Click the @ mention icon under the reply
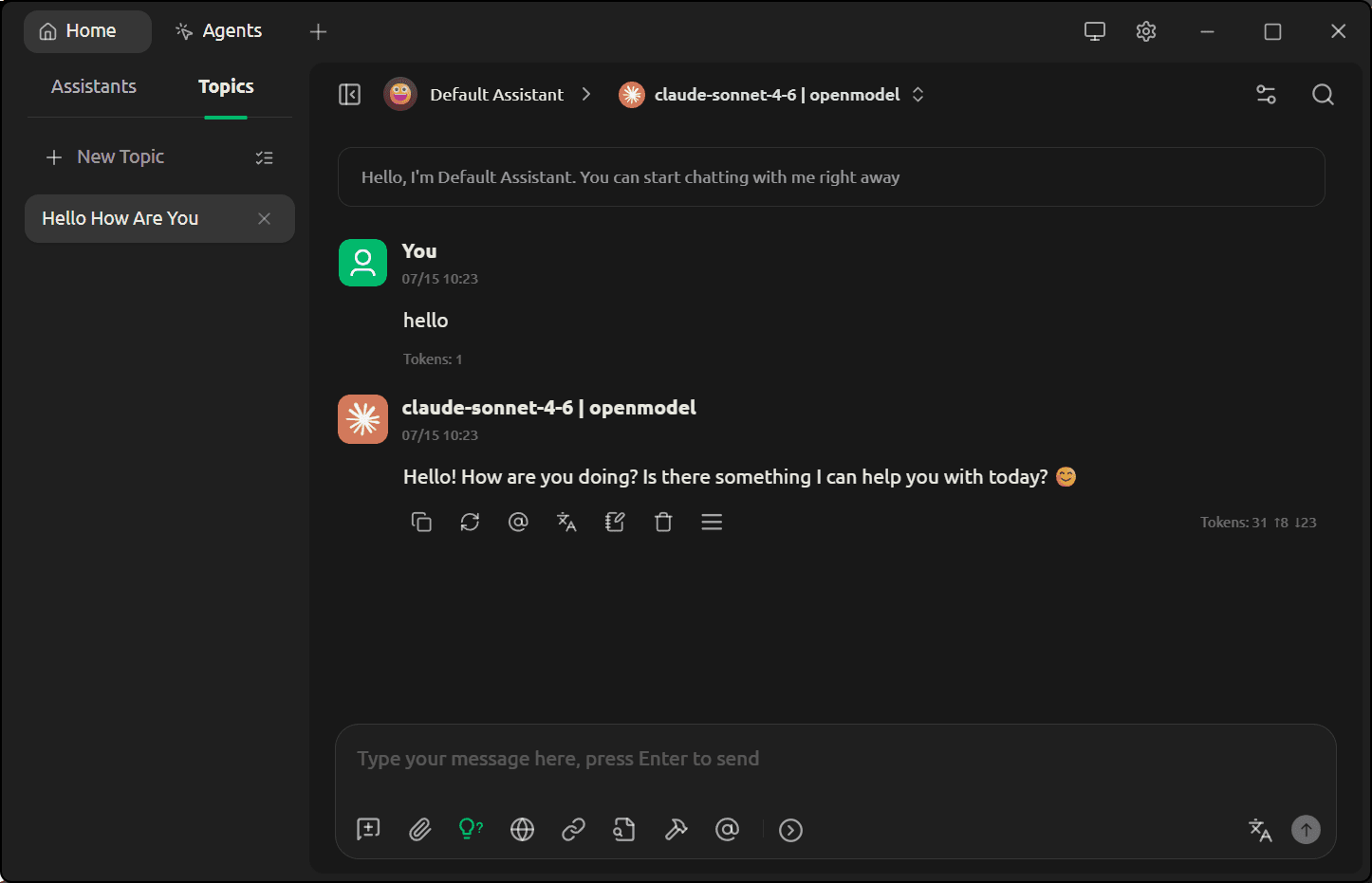The image size is (1372, 883). tap(518, 522)
